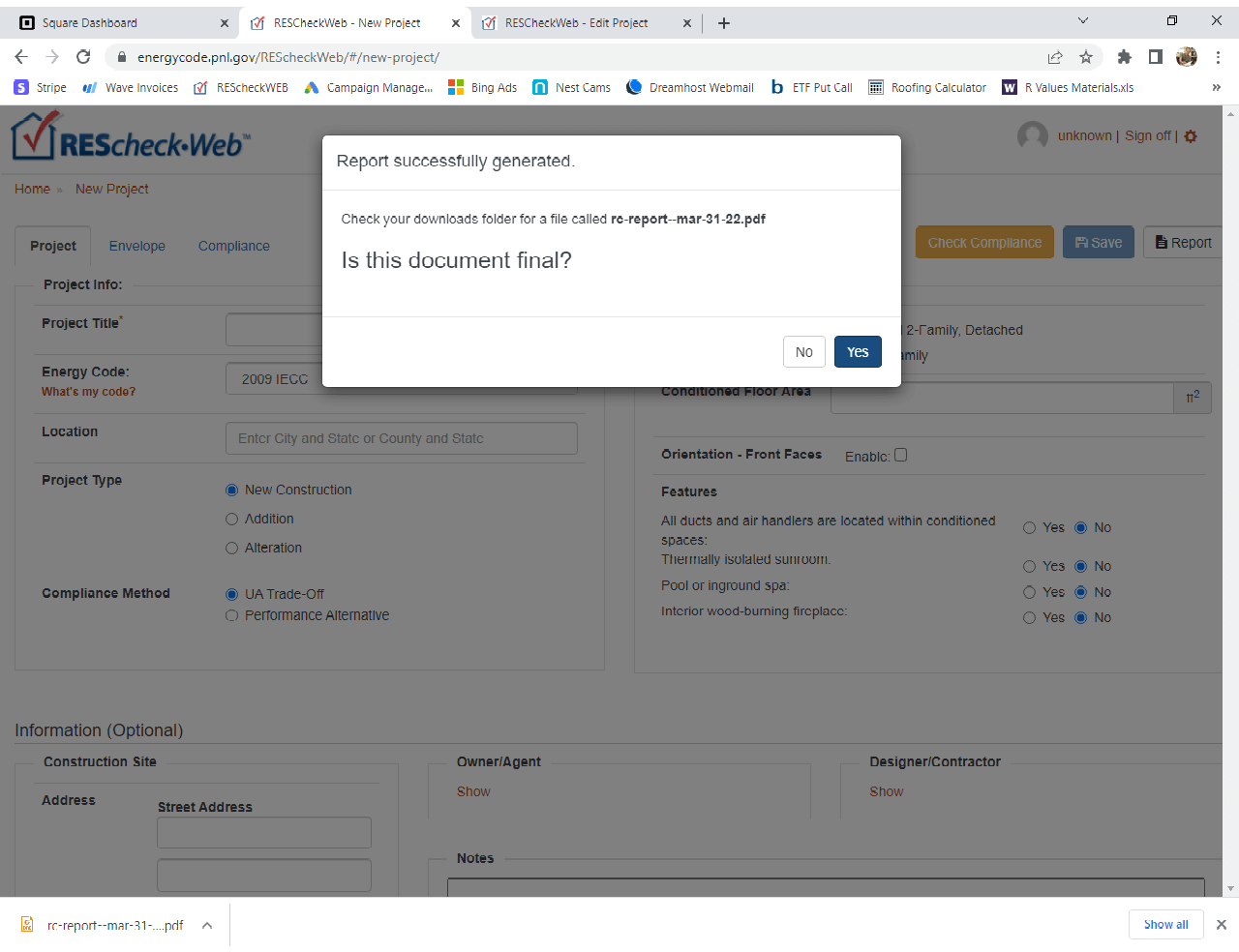Reload the page with browser refresh icon

83,57
